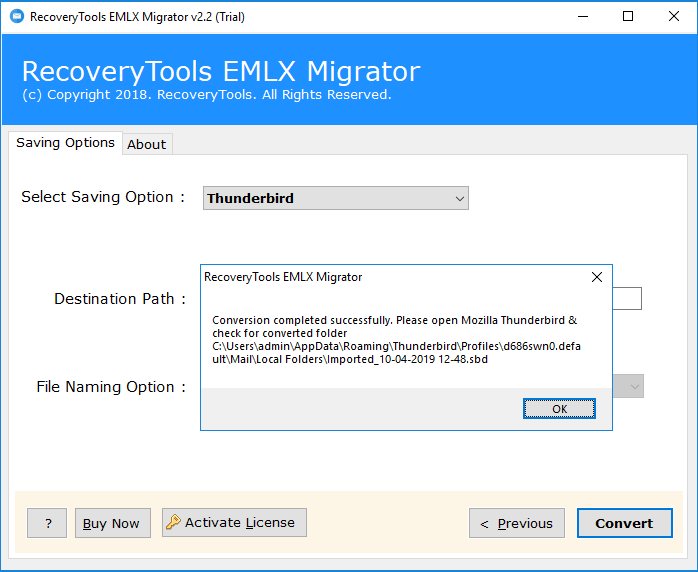Click the 'Select Saving Option :' label

(103, 197)
